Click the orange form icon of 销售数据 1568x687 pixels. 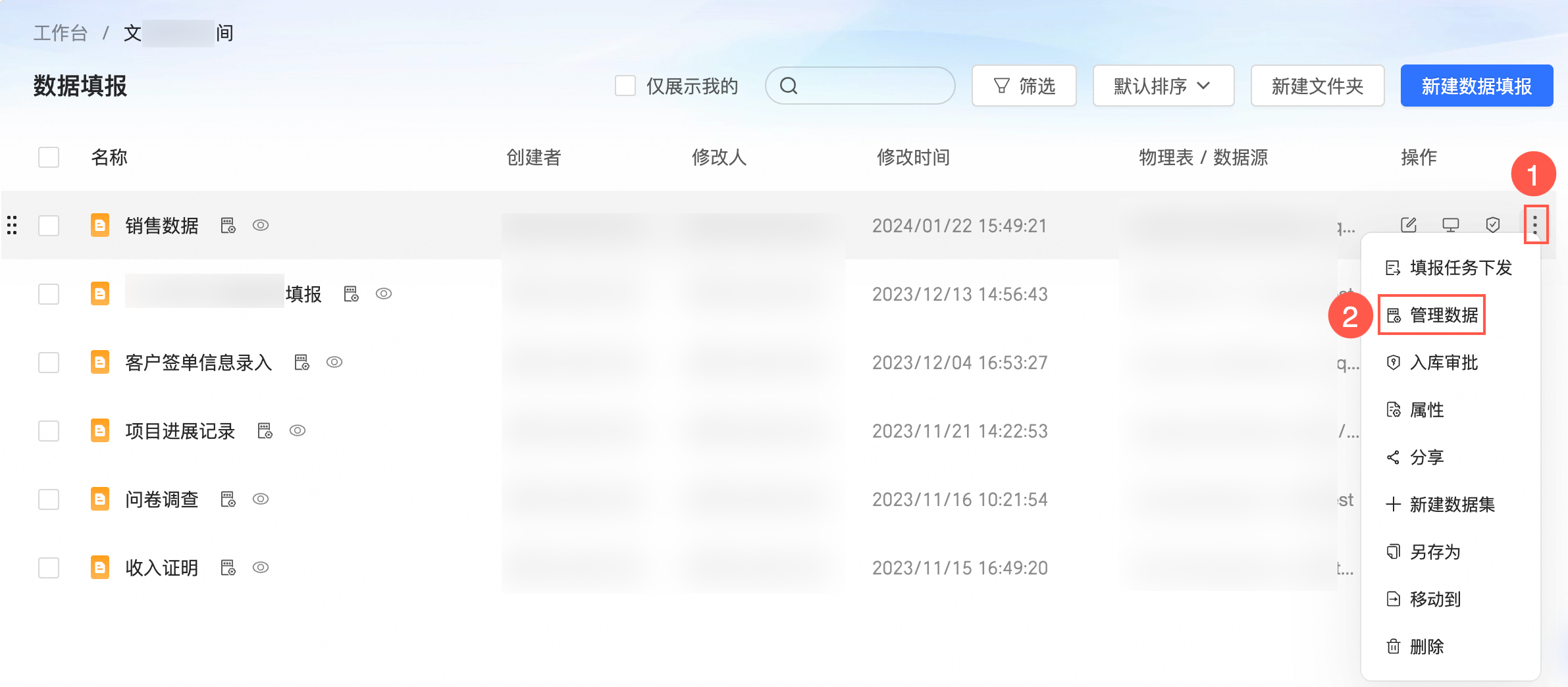(x=100, y=225)
